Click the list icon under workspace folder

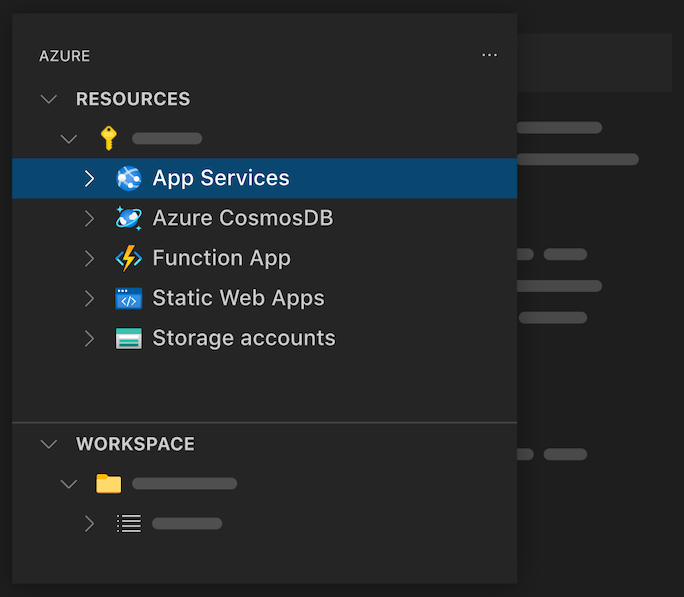click(x=129, y=523)
